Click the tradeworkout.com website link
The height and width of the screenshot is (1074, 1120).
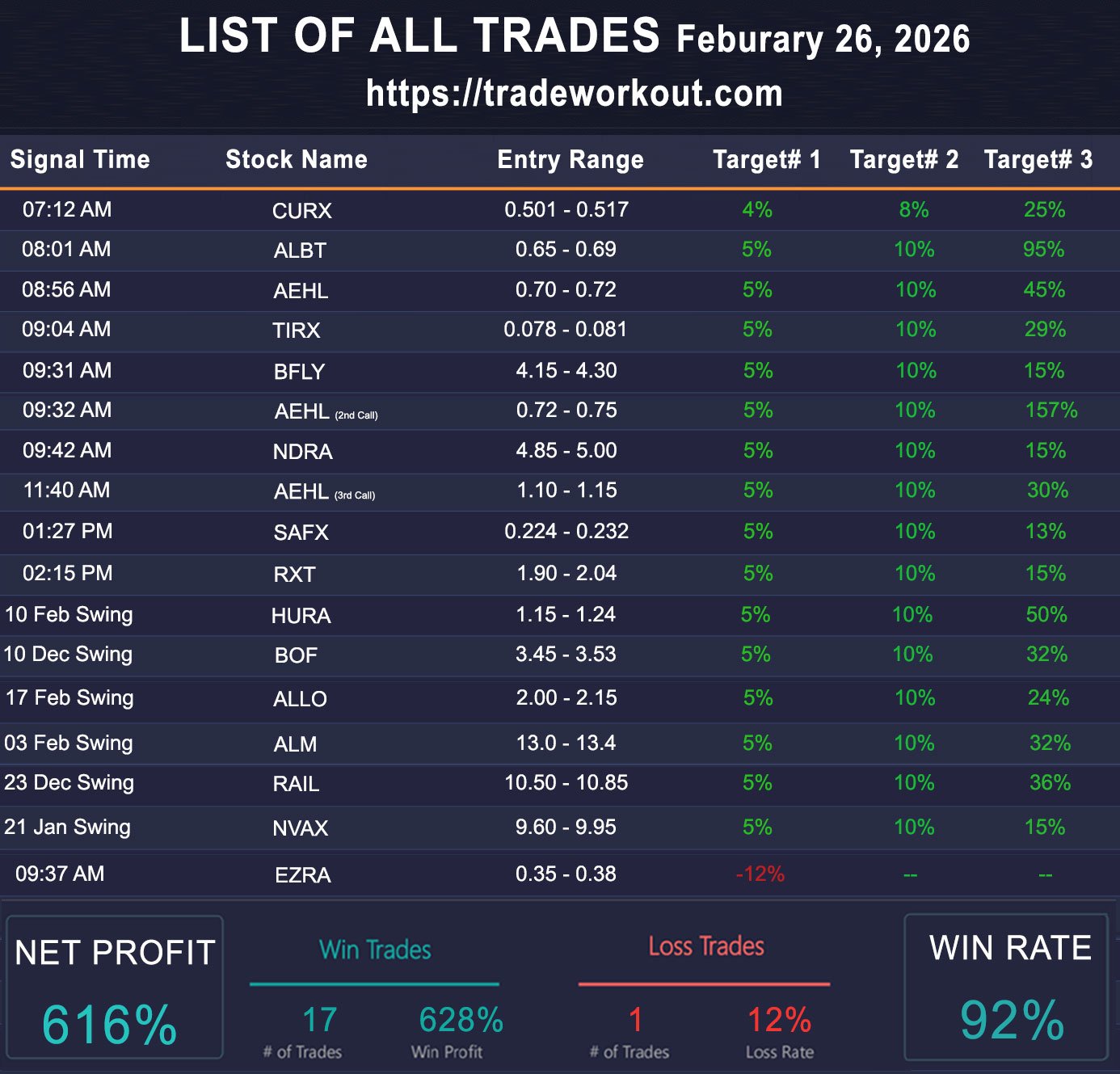tap(574, 94)
